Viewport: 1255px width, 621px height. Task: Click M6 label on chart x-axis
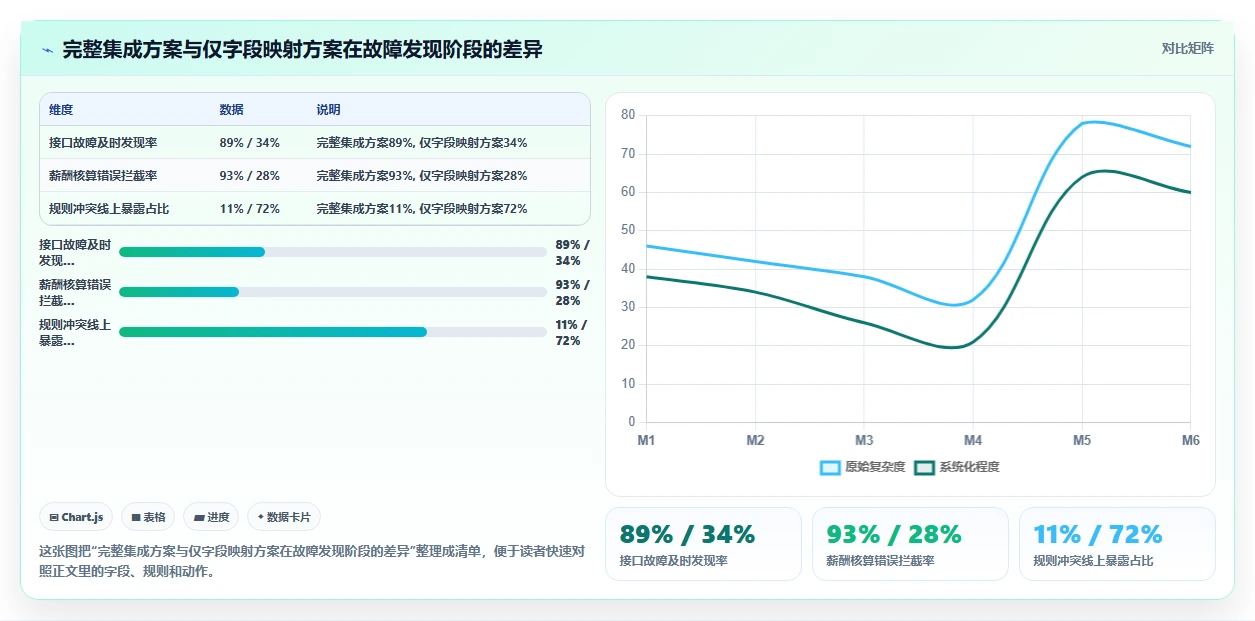tap(1190, 441)
